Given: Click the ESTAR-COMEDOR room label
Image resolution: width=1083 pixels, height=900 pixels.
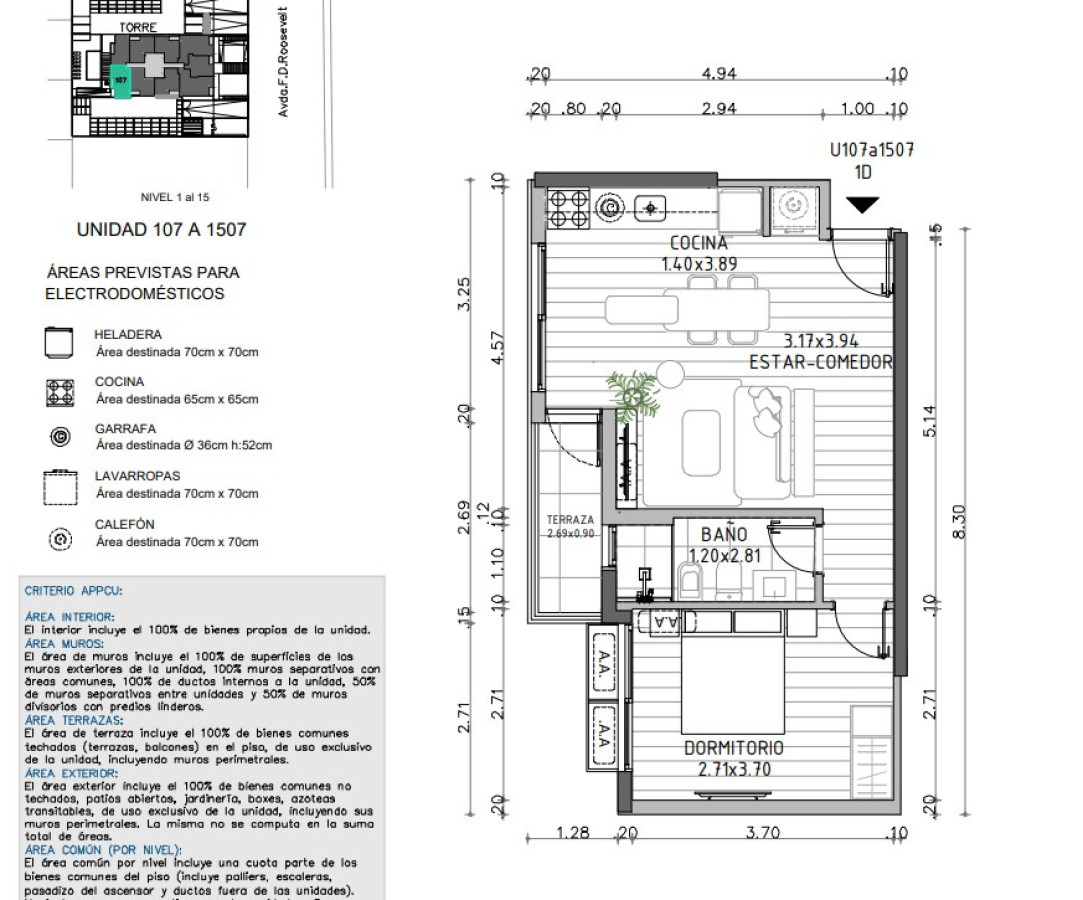Looking at the screenshot, I should point(821,362).
